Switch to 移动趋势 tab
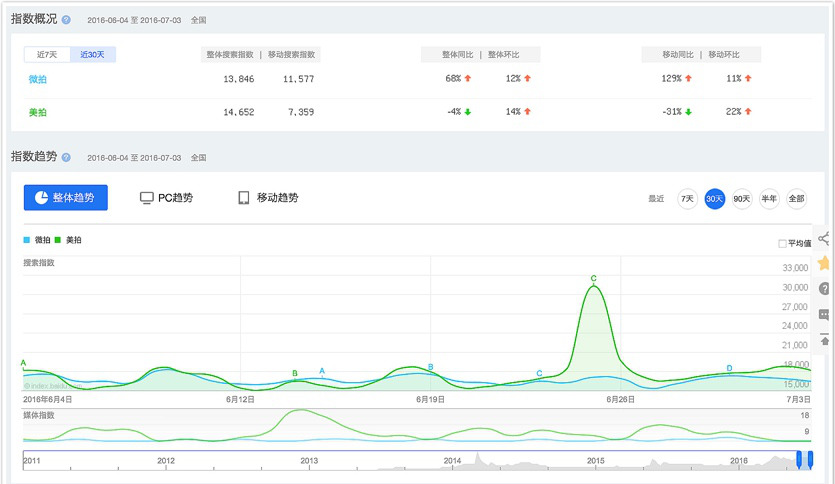Image resolution: width=835 pixels, height=484 pixels. click(268, 198)
